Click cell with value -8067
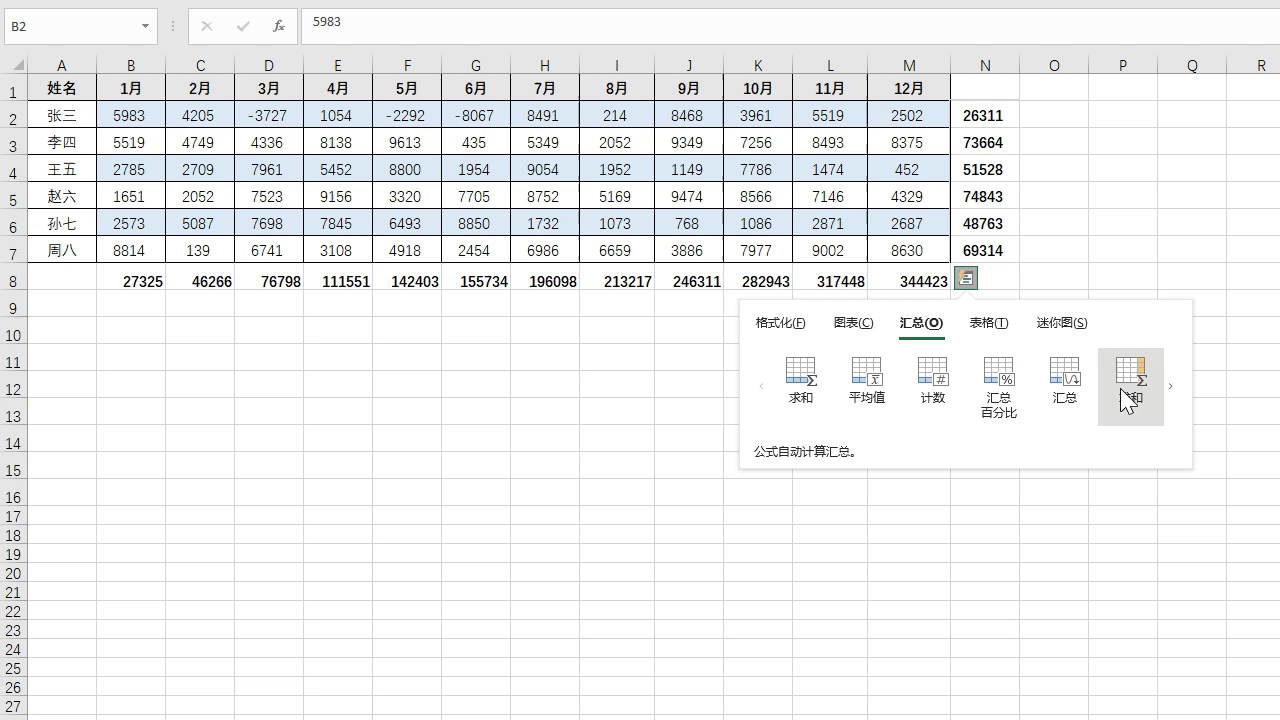This screenshot has height=720, width=1280. [476, 115]
